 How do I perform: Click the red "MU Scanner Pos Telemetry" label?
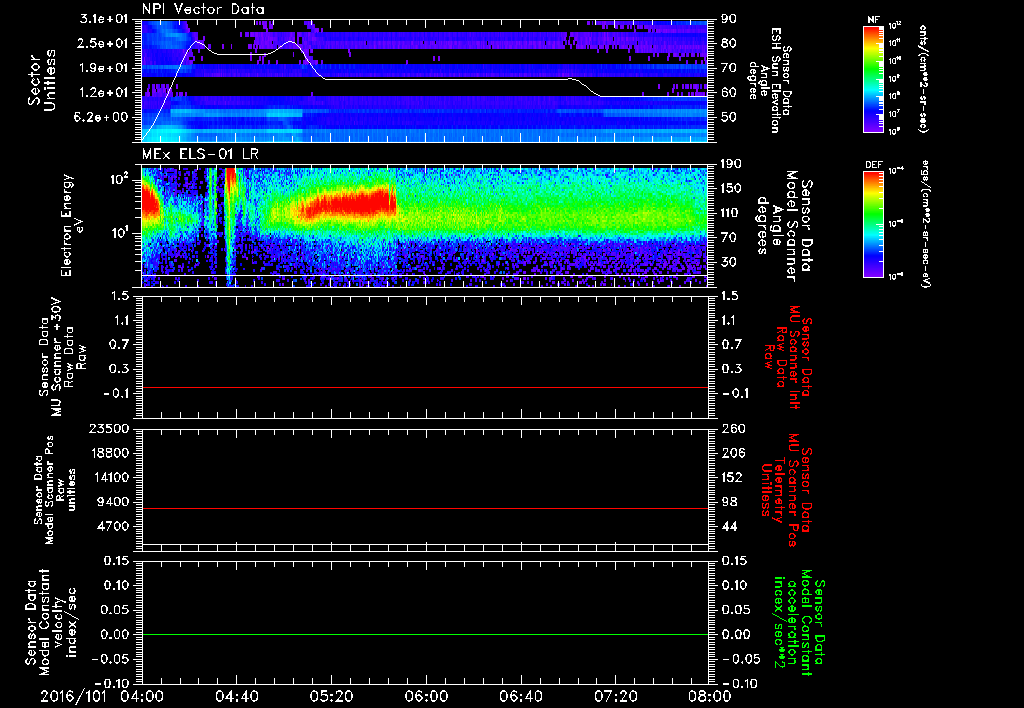point(787,490)
